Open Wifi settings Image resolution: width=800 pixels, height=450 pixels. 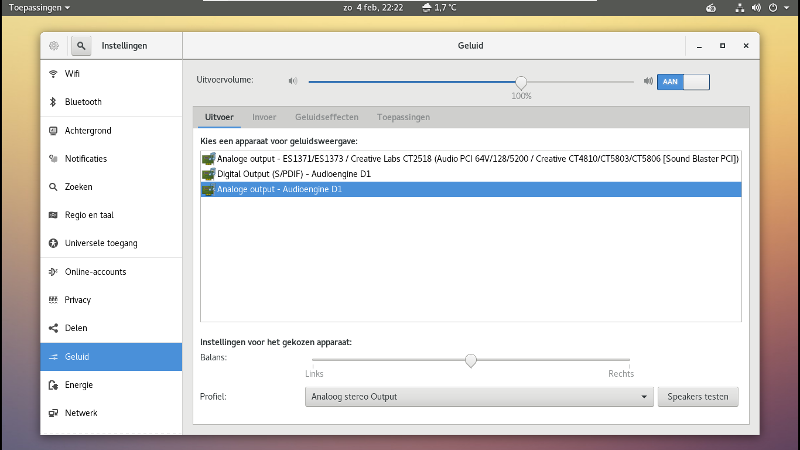(x=111, y=74)
